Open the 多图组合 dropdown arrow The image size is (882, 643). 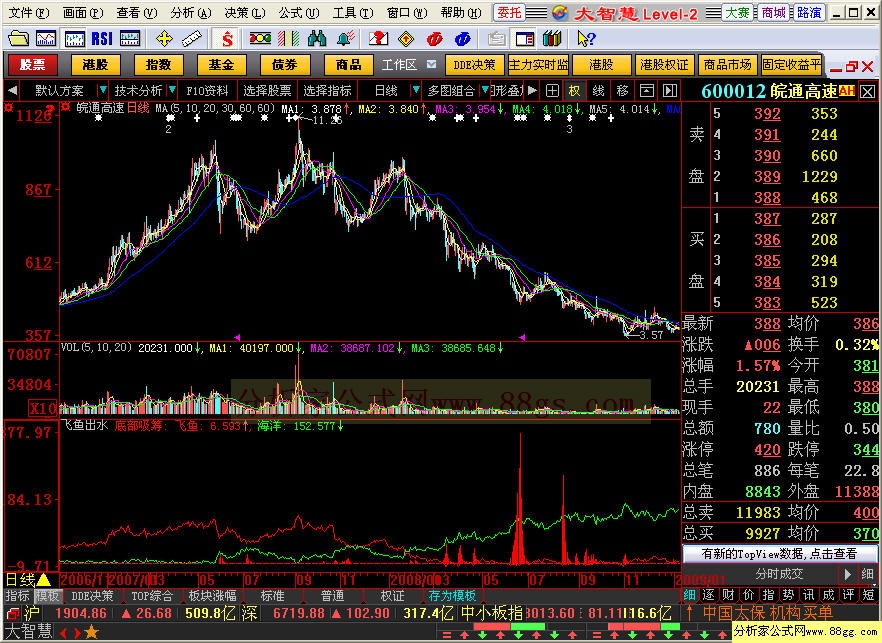[485, 90]
